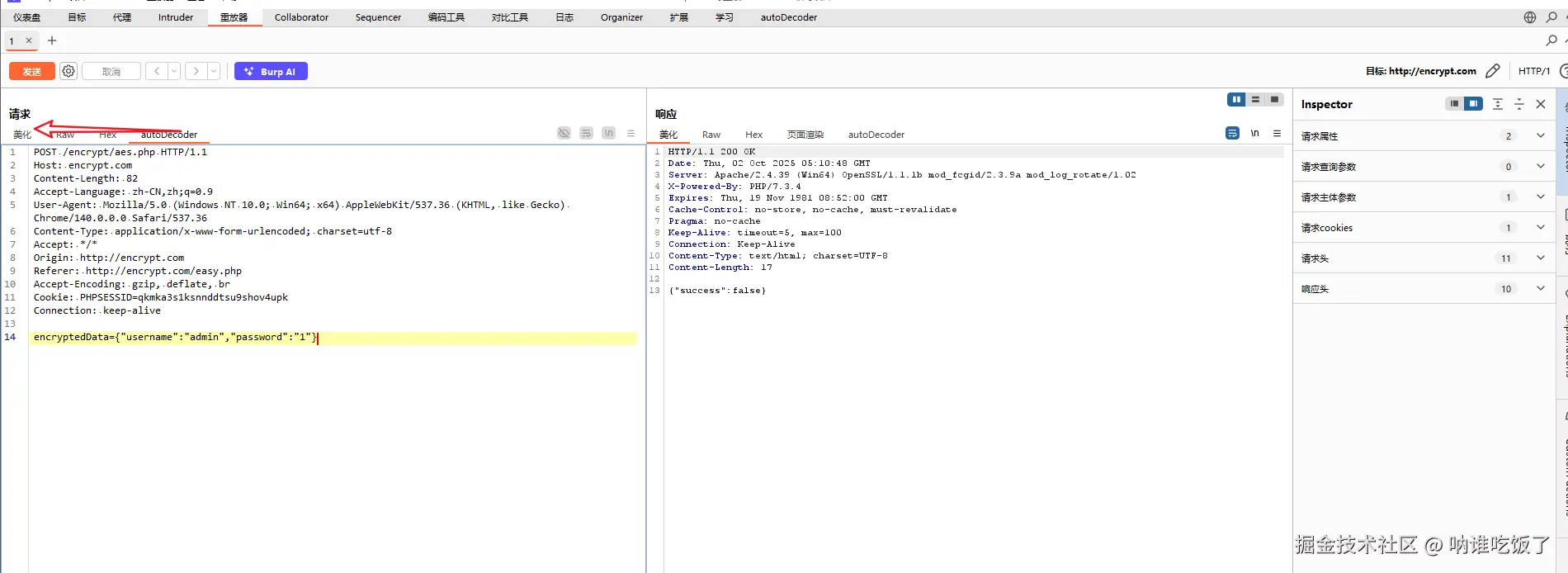Open response editor hamburger menu
The image size is (1568, 573).
click(1277, 133)
